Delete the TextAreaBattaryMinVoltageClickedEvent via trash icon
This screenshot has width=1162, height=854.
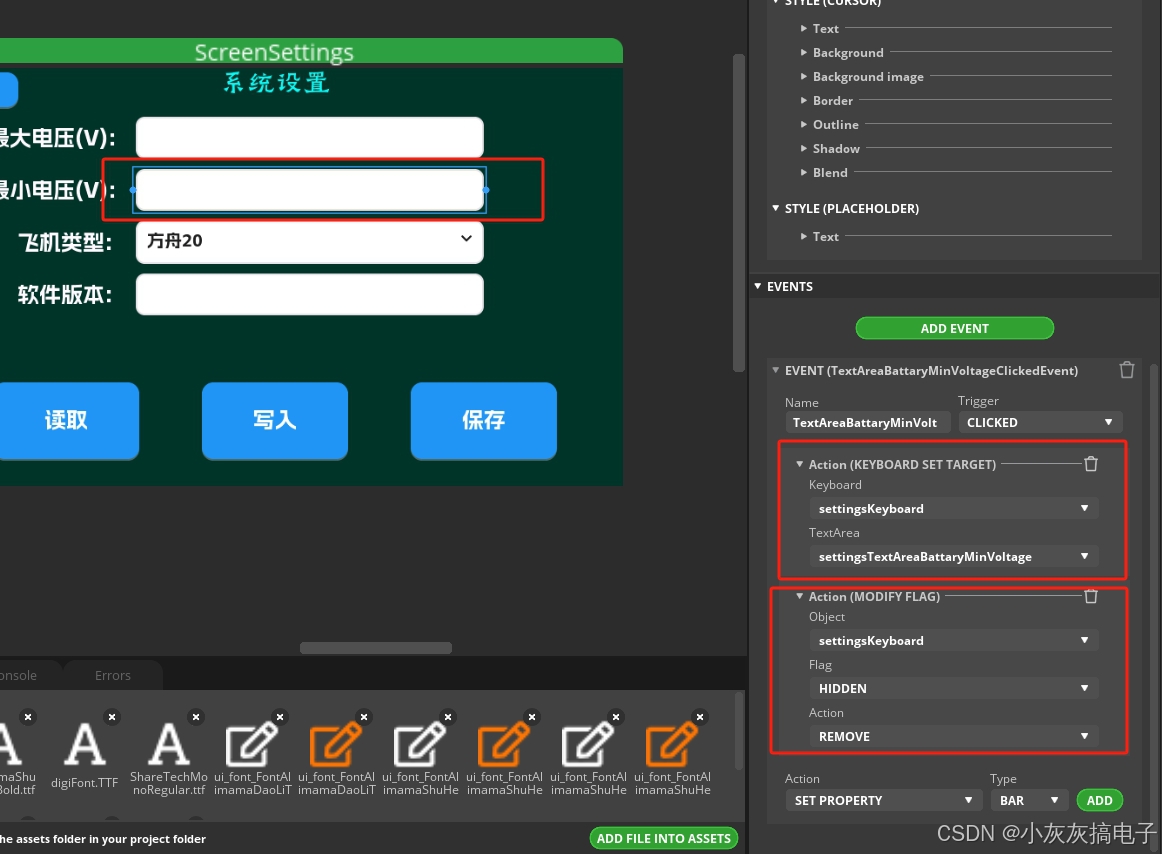(x=1127, y=370)
